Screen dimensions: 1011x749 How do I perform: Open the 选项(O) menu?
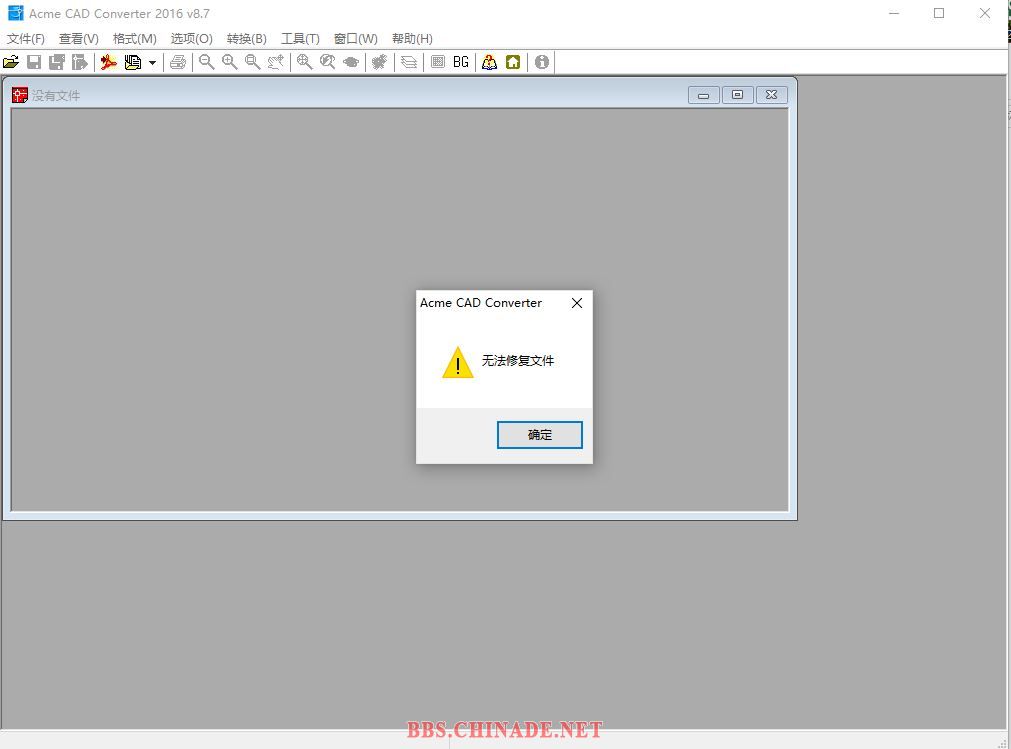coord(191,39)
